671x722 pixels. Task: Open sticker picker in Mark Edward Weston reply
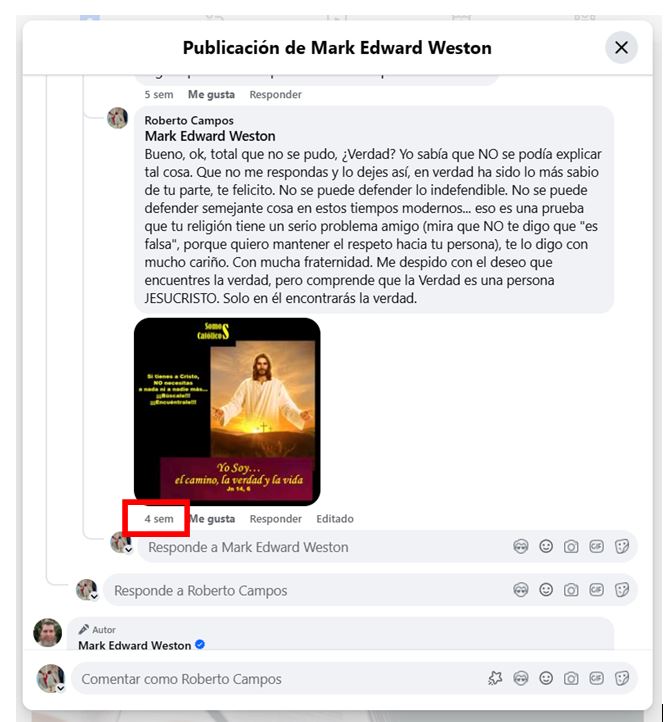622,547
